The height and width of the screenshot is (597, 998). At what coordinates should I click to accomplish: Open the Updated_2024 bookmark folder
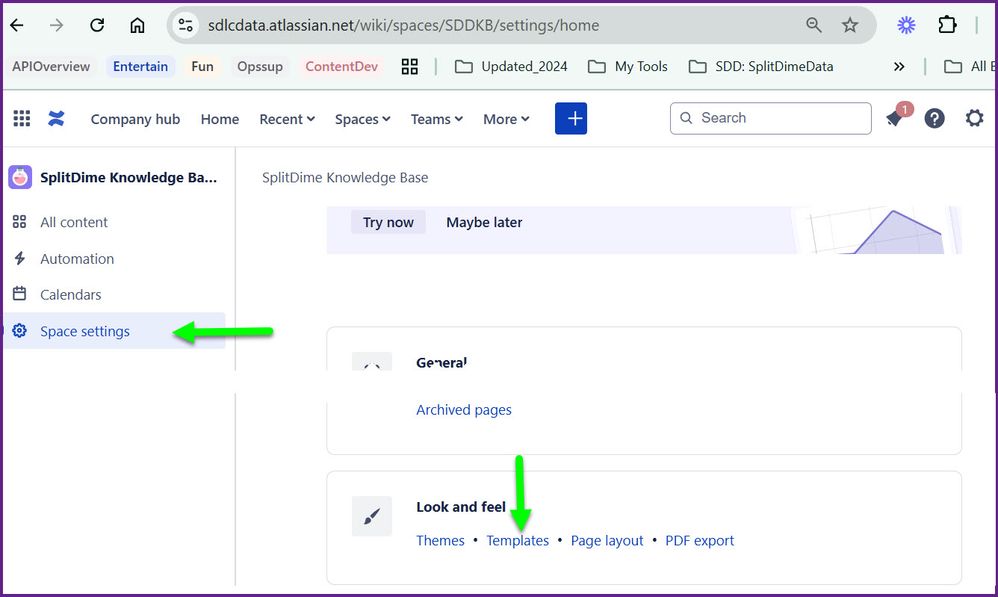click(x=511, y=66)
